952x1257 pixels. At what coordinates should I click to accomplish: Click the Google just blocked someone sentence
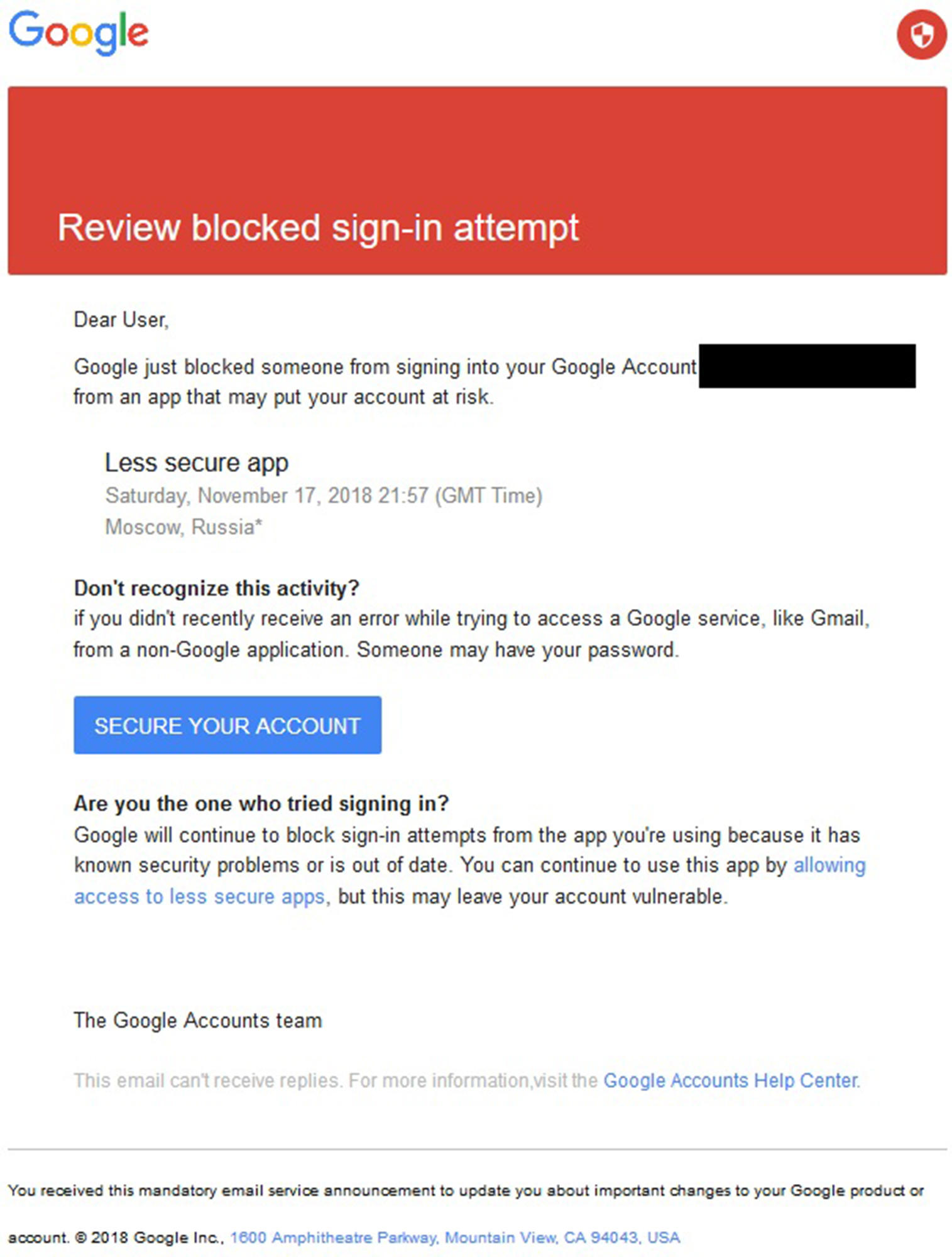(x=385, y=367)
